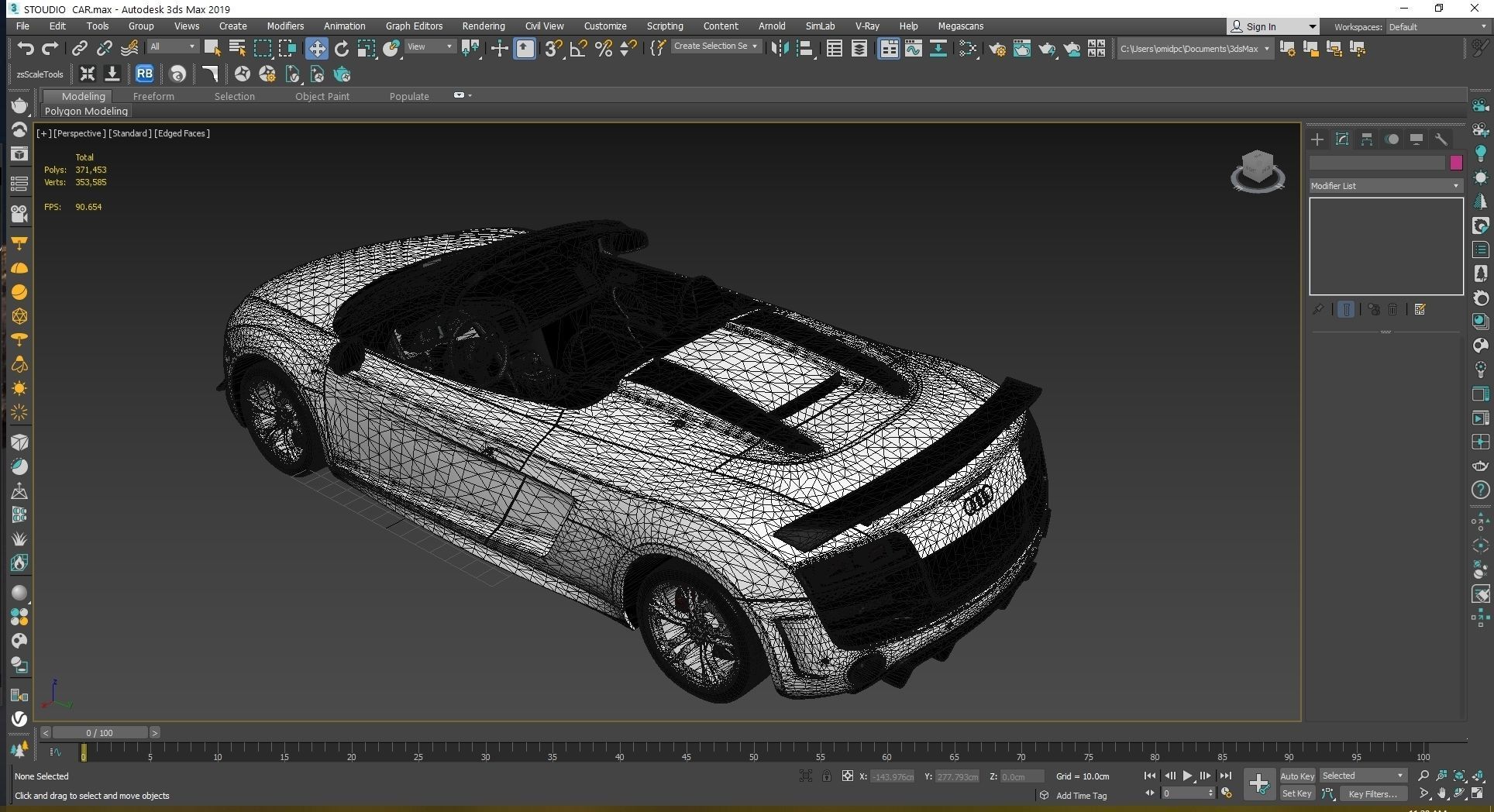The image size is (1494, 812).
Task: Toggle pin stack icon under modifier list
Action: coord(1318,309)
